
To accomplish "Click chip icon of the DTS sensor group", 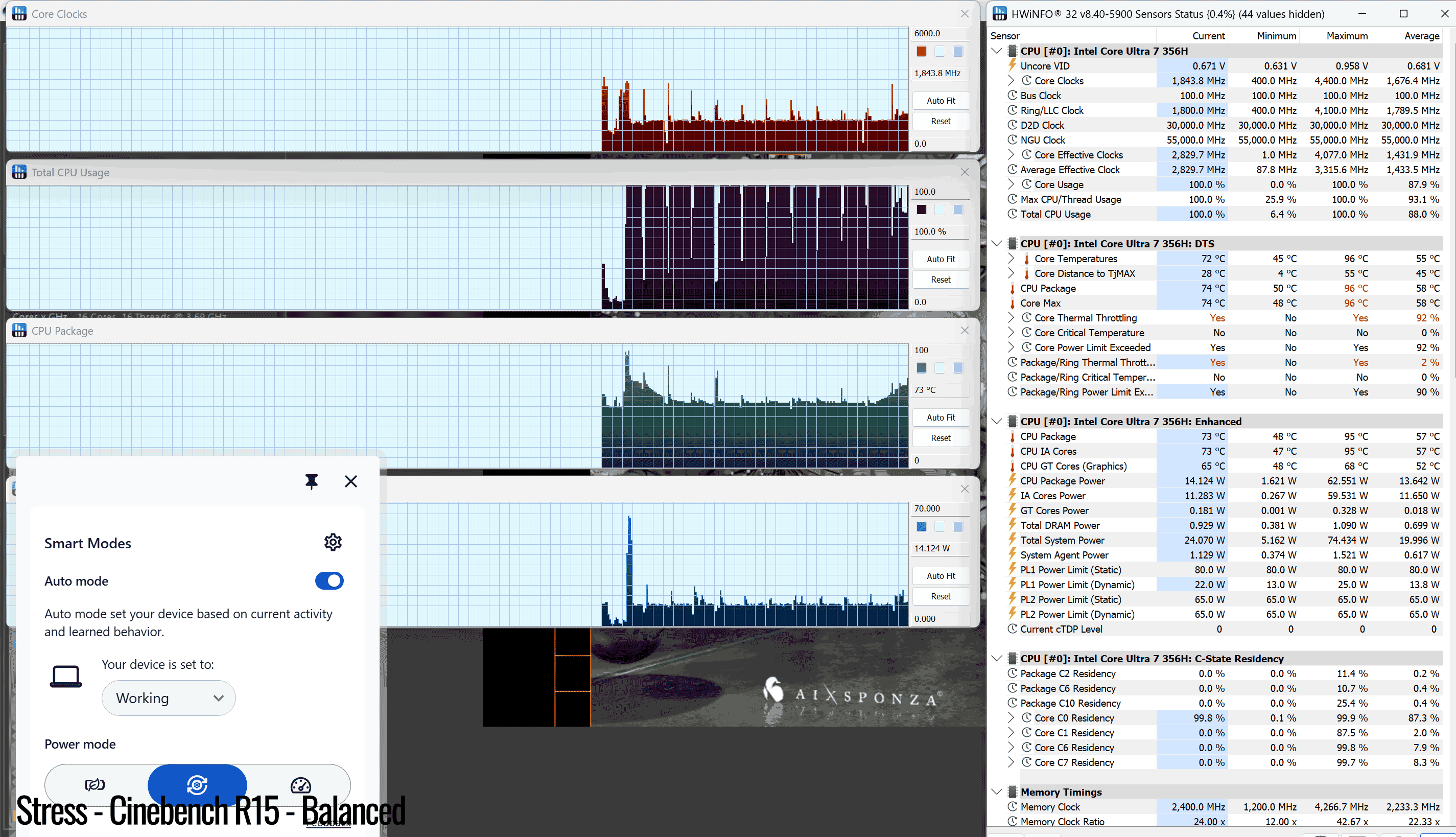I will point(1013,244).
